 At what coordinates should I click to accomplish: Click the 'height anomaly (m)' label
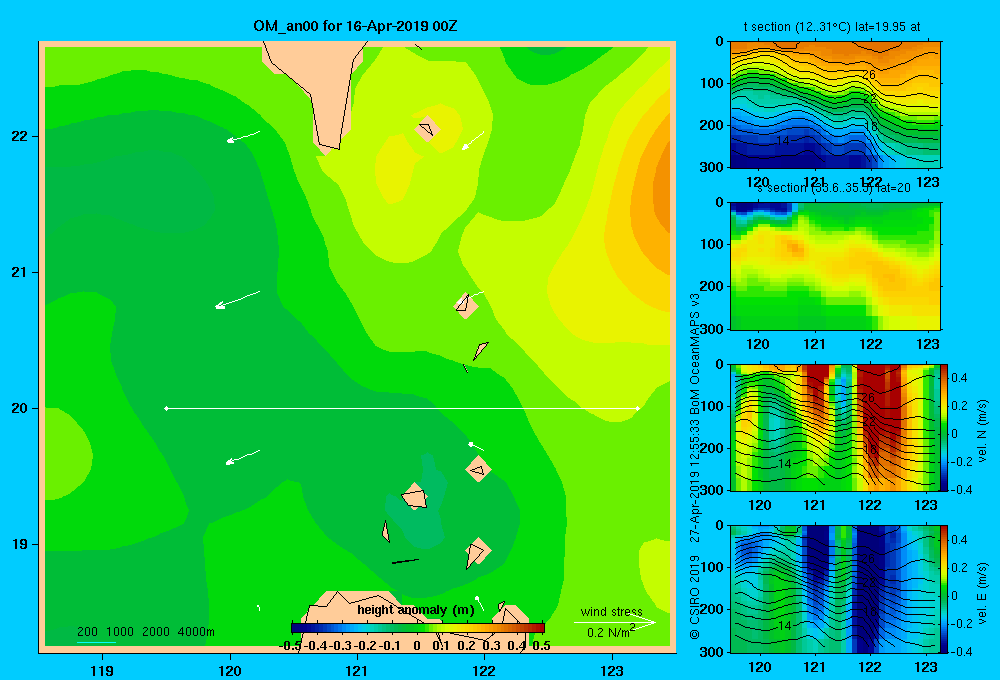point(416,610)
